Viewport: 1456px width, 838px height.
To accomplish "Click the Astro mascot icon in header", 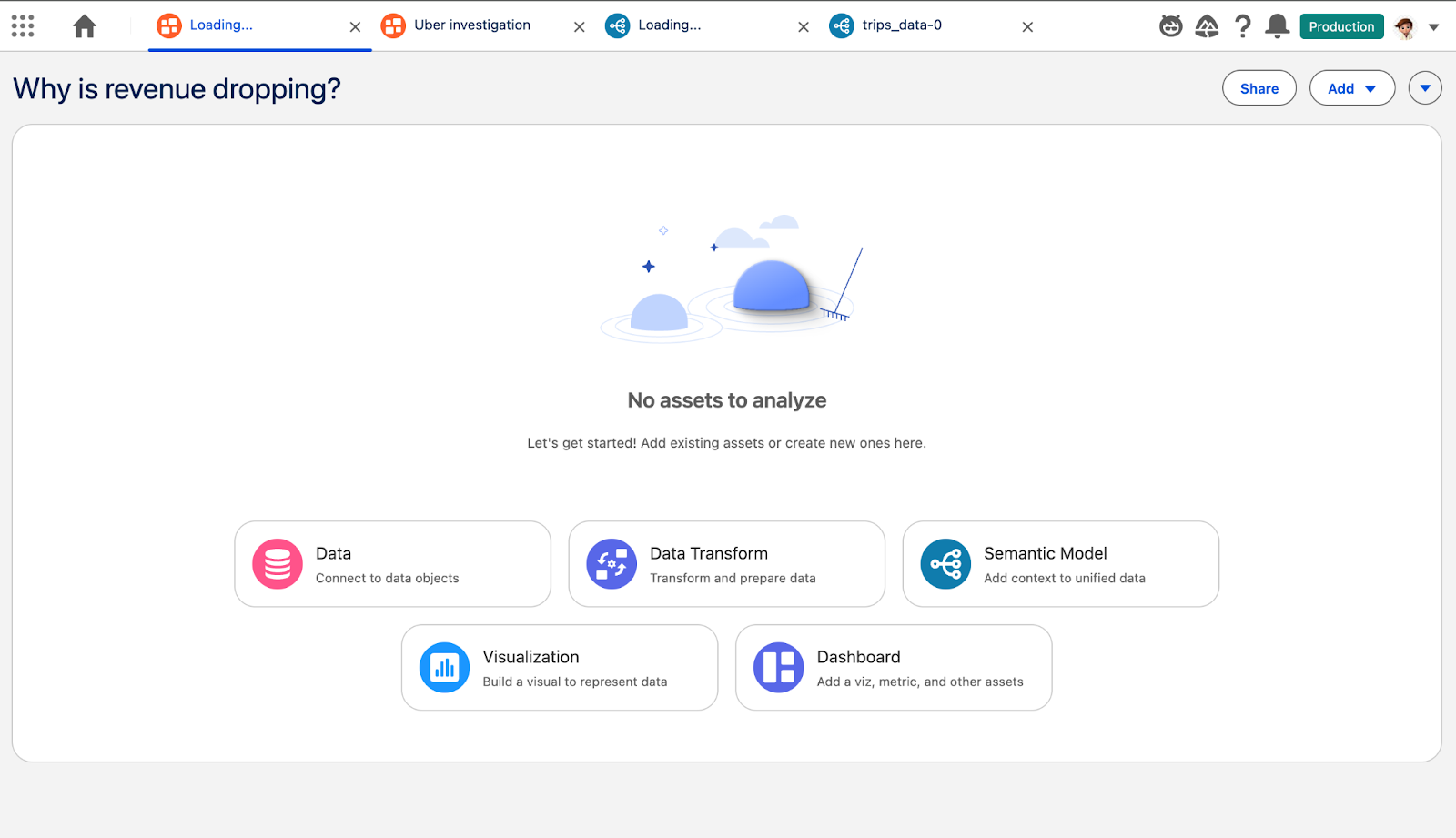I will pos(1170,26).
